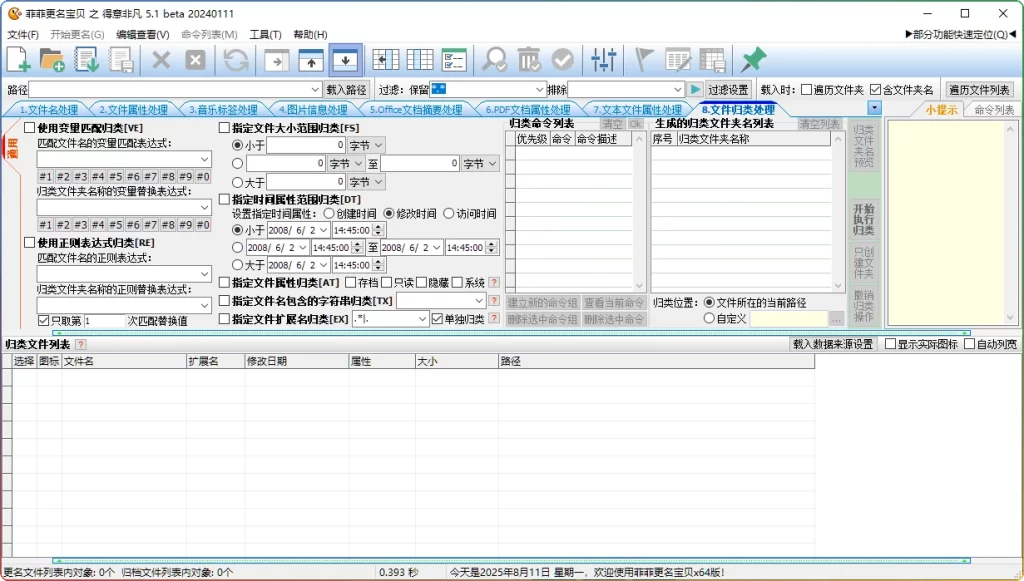The image size is (1024, 581).
Task: Click the grey boxed X clear icon
Action: (x=195, y=60)
